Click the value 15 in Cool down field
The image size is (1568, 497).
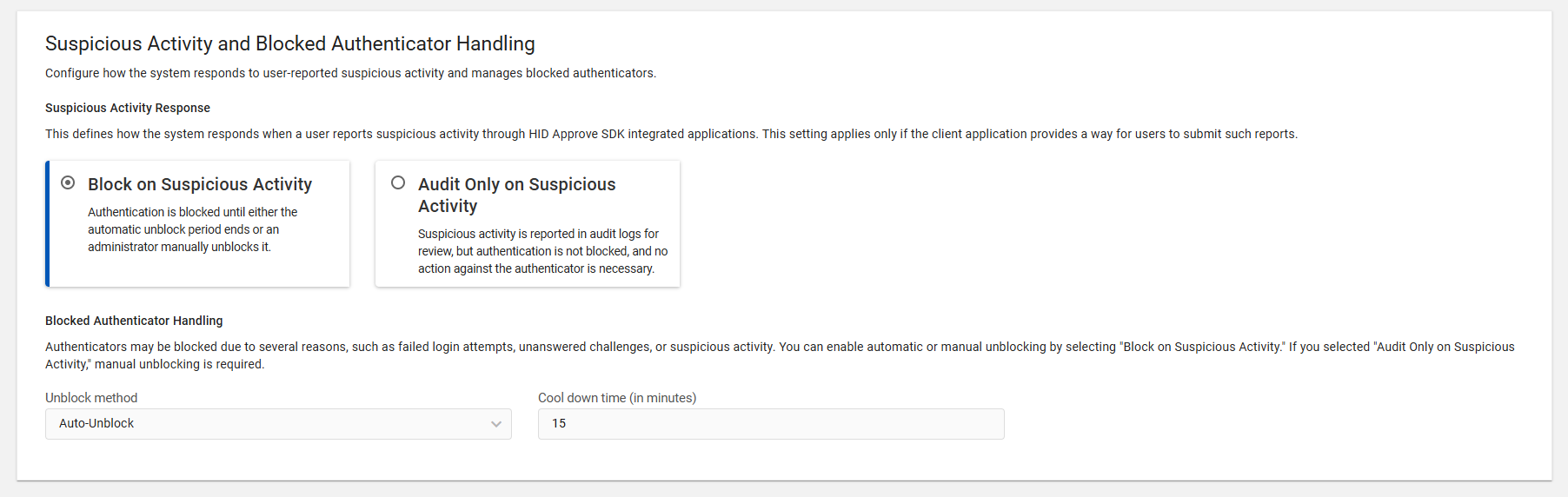point(559,423)
